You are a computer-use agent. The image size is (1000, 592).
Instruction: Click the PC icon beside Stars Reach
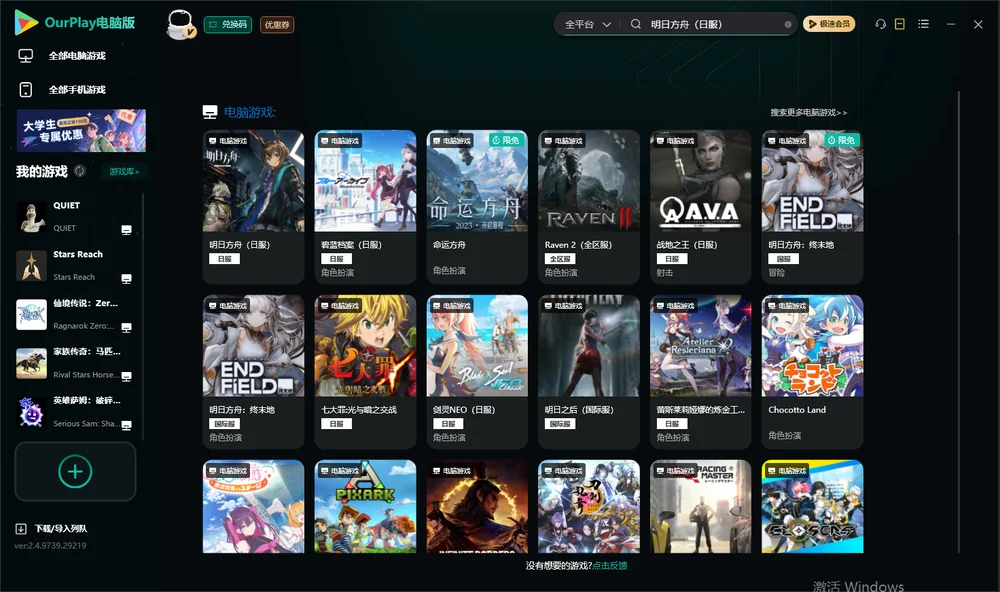(x=126, y=279)
